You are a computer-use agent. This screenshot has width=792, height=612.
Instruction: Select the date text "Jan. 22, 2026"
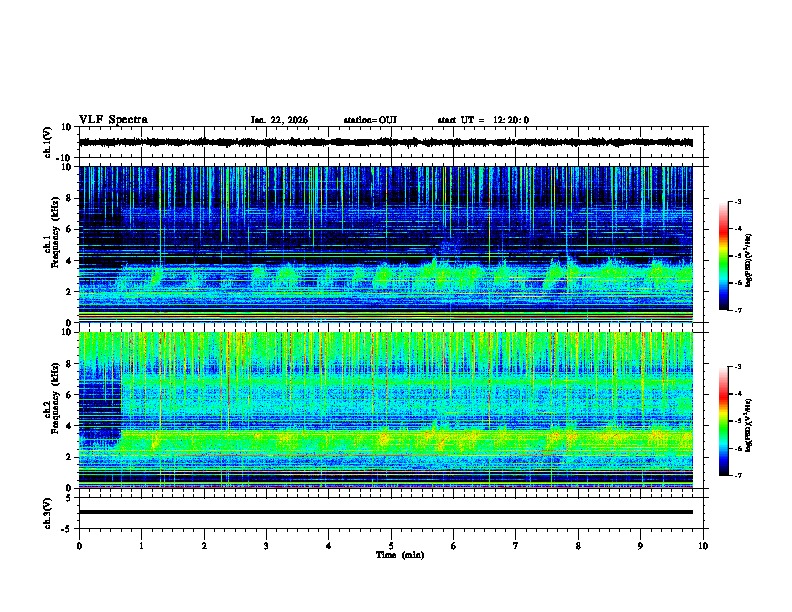tap(279, 120)
